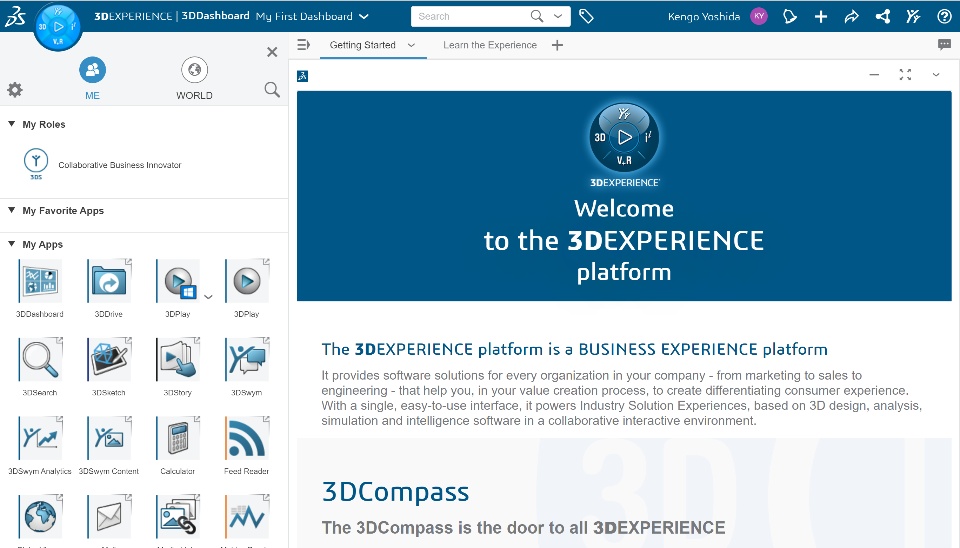Screen dimensions: 960x548
Task: Switch to the WORLD view
Action: click(x=194, y=78)
